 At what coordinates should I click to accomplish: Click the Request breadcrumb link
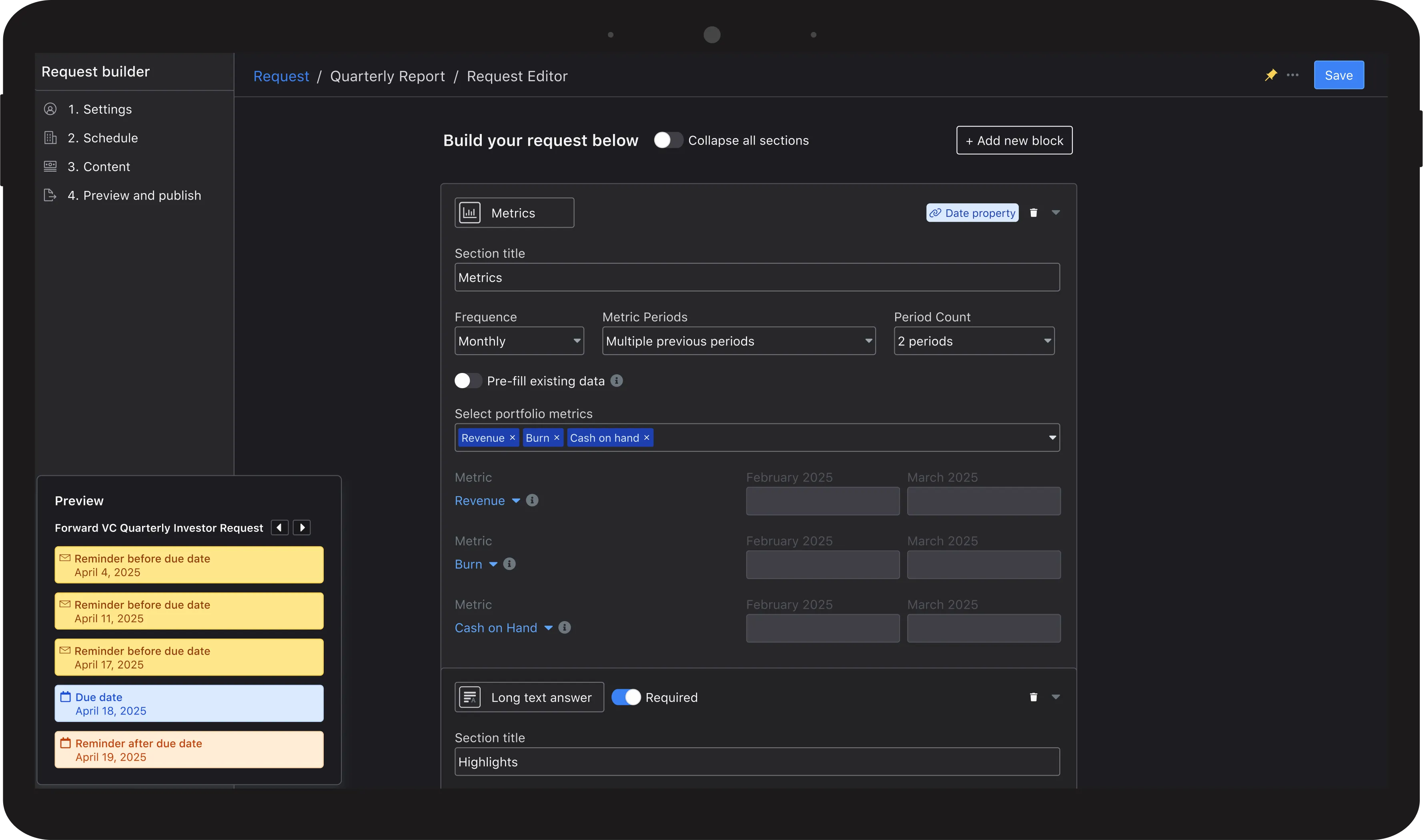point(281,76)
